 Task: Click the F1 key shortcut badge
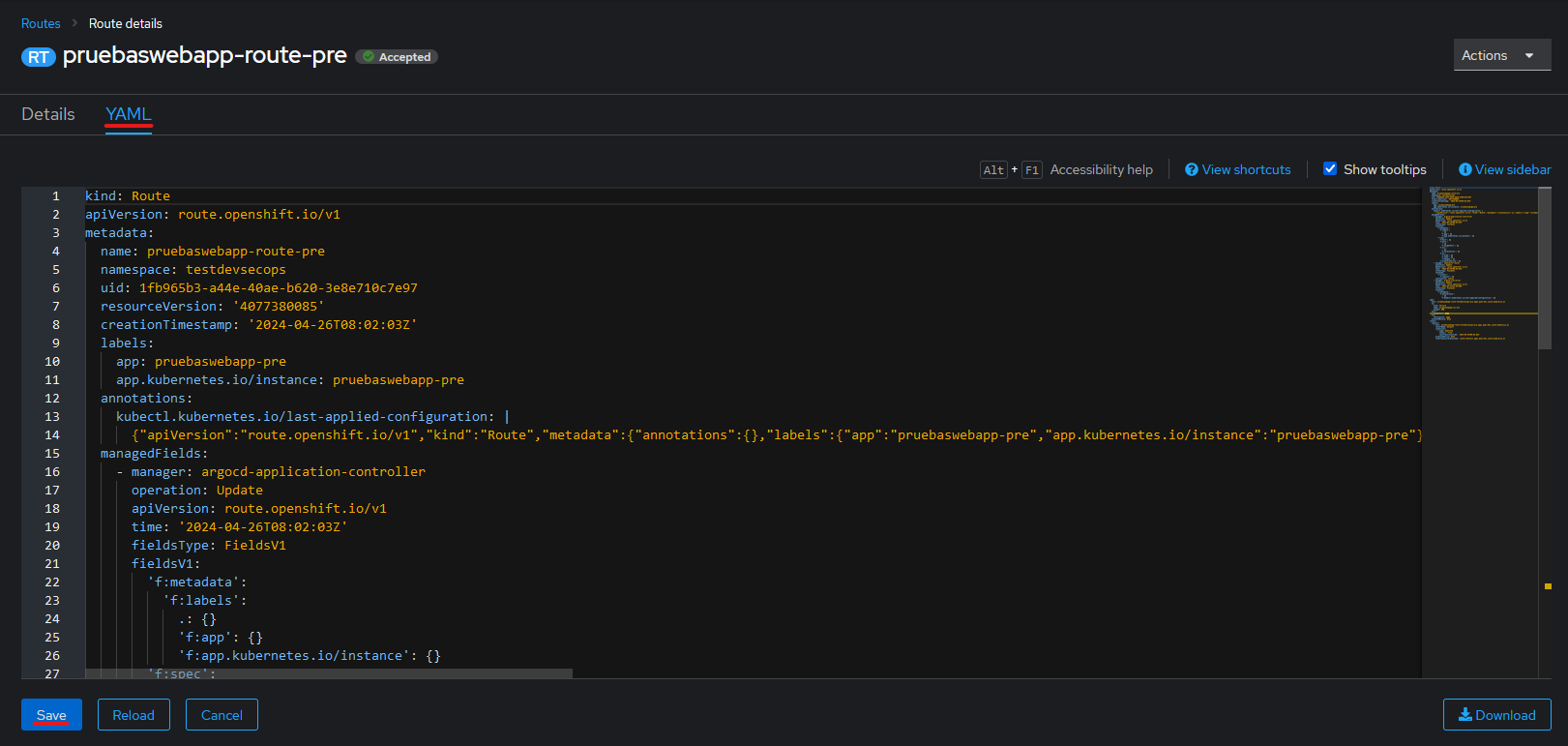(x=1031, y=170)
